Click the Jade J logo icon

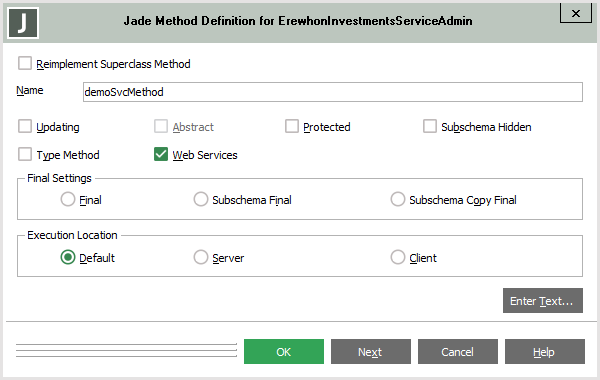(x=23, y=23)
